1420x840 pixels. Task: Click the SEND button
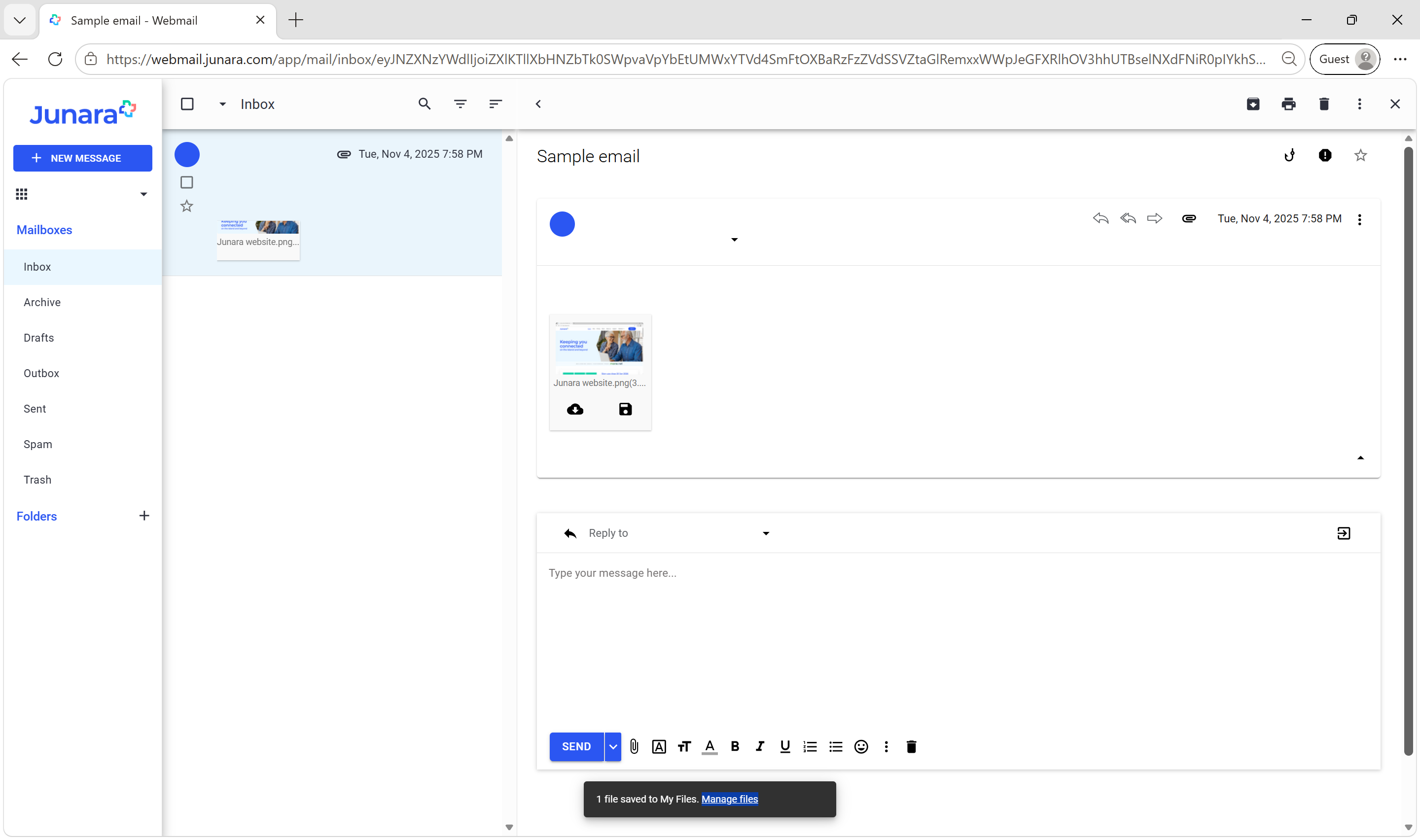coord(576,747)
